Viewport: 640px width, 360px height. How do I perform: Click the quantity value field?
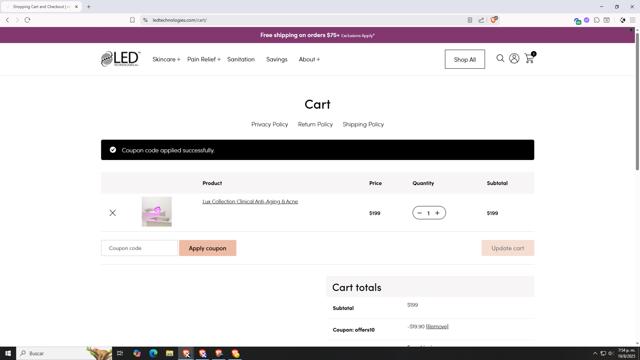(x=428, y=213)
